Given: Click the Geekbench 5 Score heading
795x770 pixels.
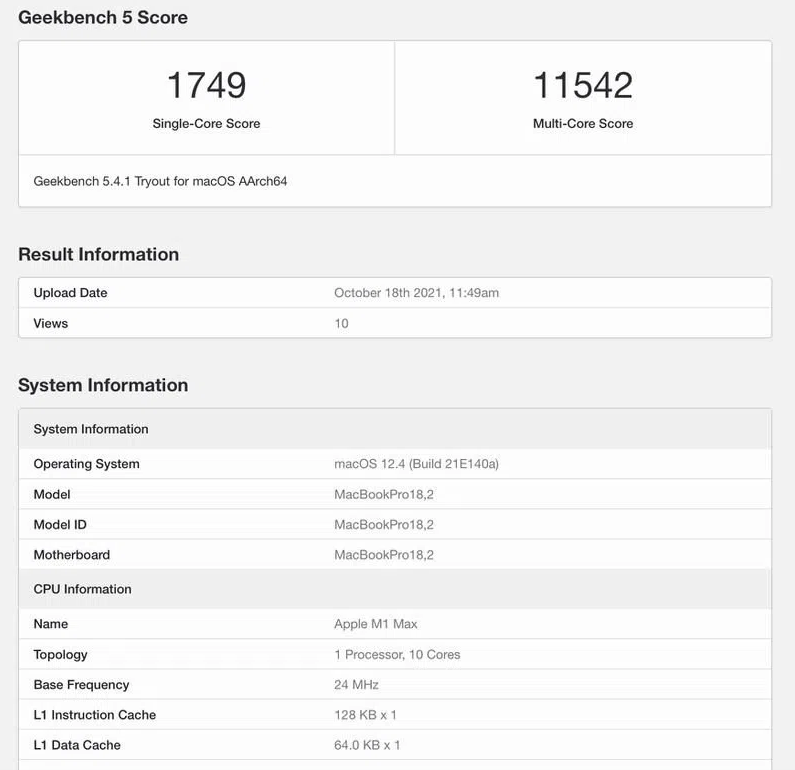Looking at the screenshot, I should [103, 17].
